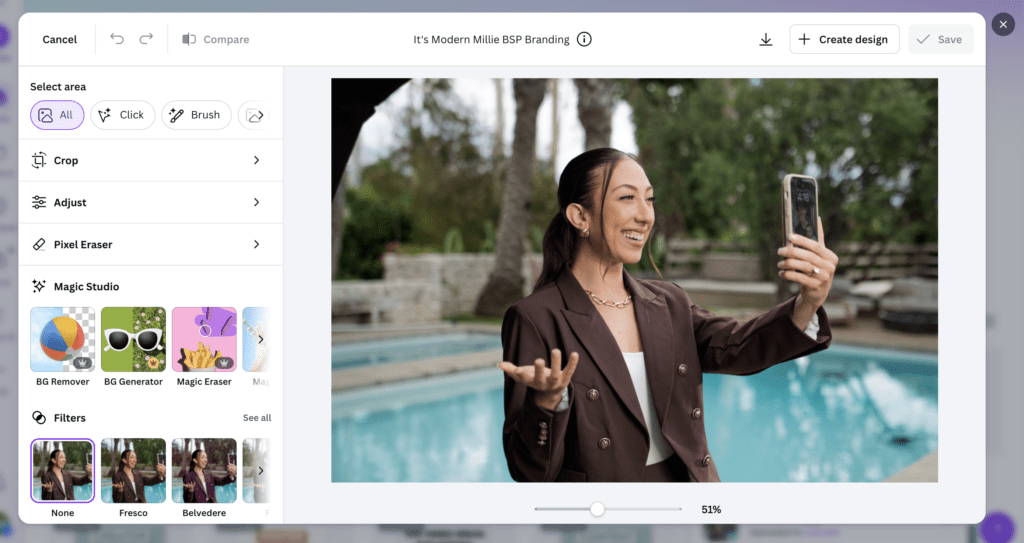This screenshot has width=1024, height=543.
Task: Click the redo arrow icon
Action: [146, 39]
